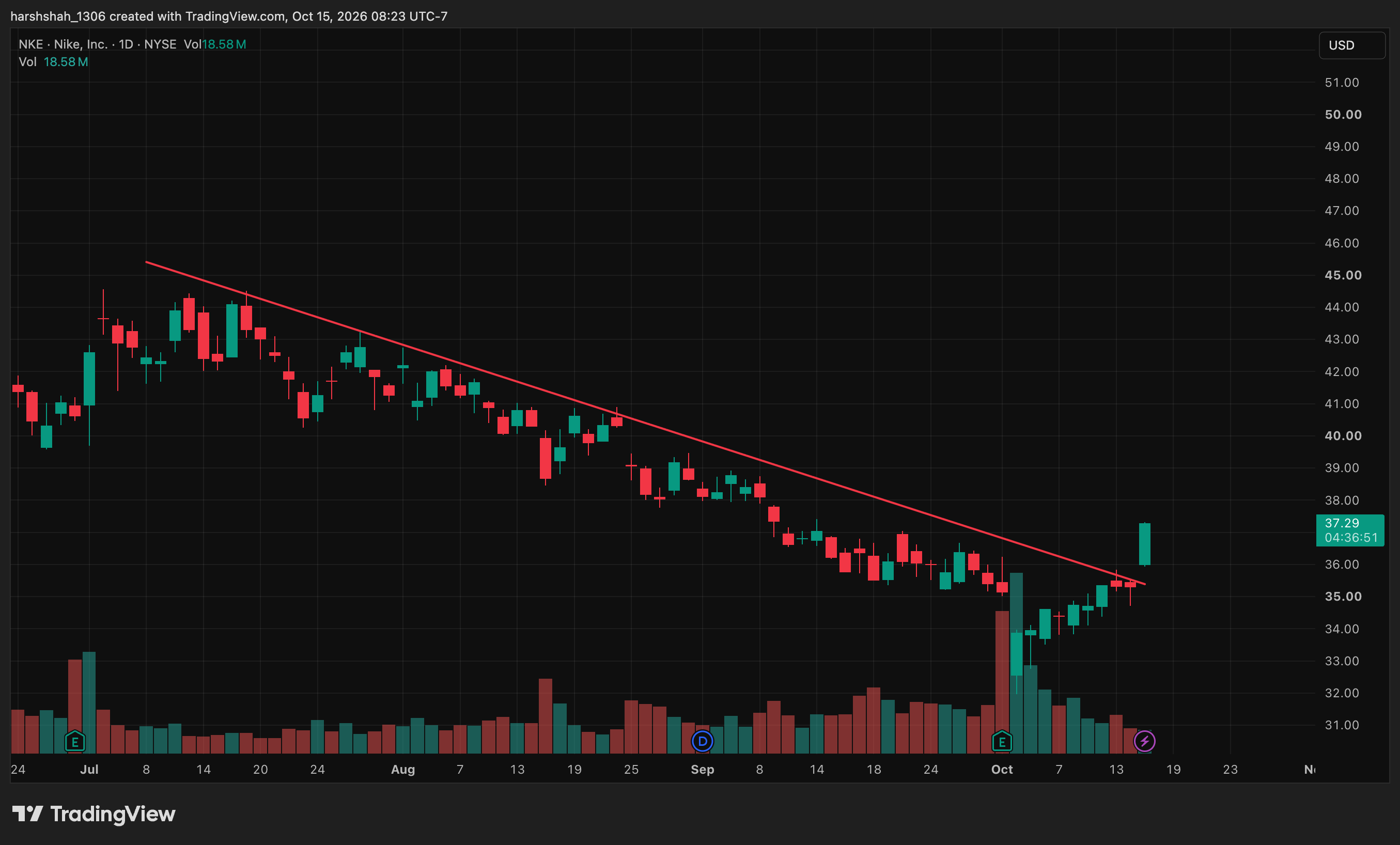Open the dividend D marker in September
Image resolution: width=1400 pixels, height=845 pixels.
702,741
